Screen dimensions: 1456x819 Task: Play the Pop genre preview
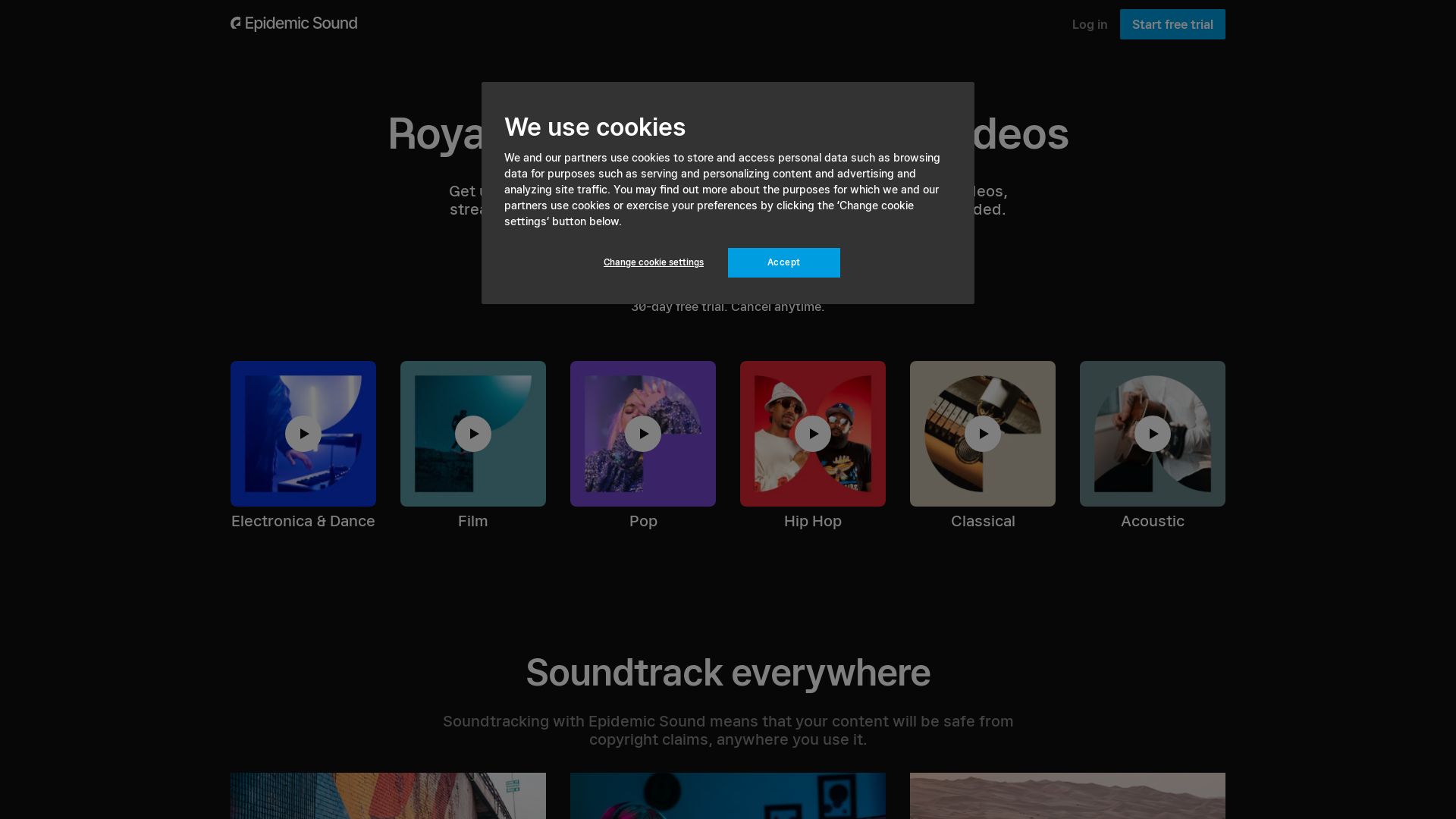pos(643,434)
